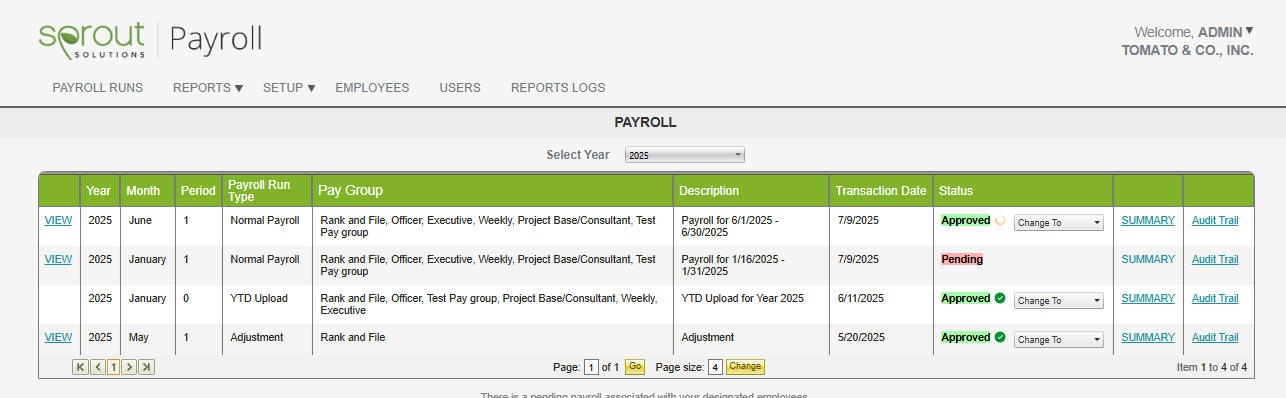This screenshot has width=1286, height=398.
Task: Go to next page pager icon
Action: point(129,367)
